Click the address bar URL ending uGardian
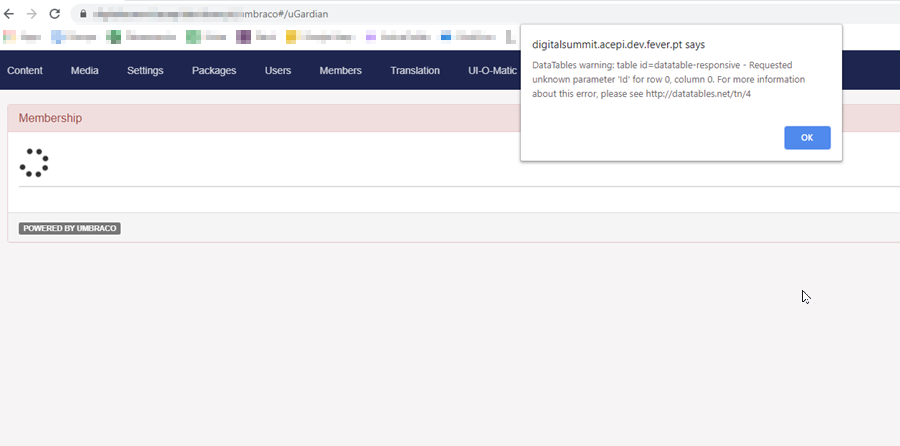The width and height of the screenshot is (900, 446). click(211, 14)
